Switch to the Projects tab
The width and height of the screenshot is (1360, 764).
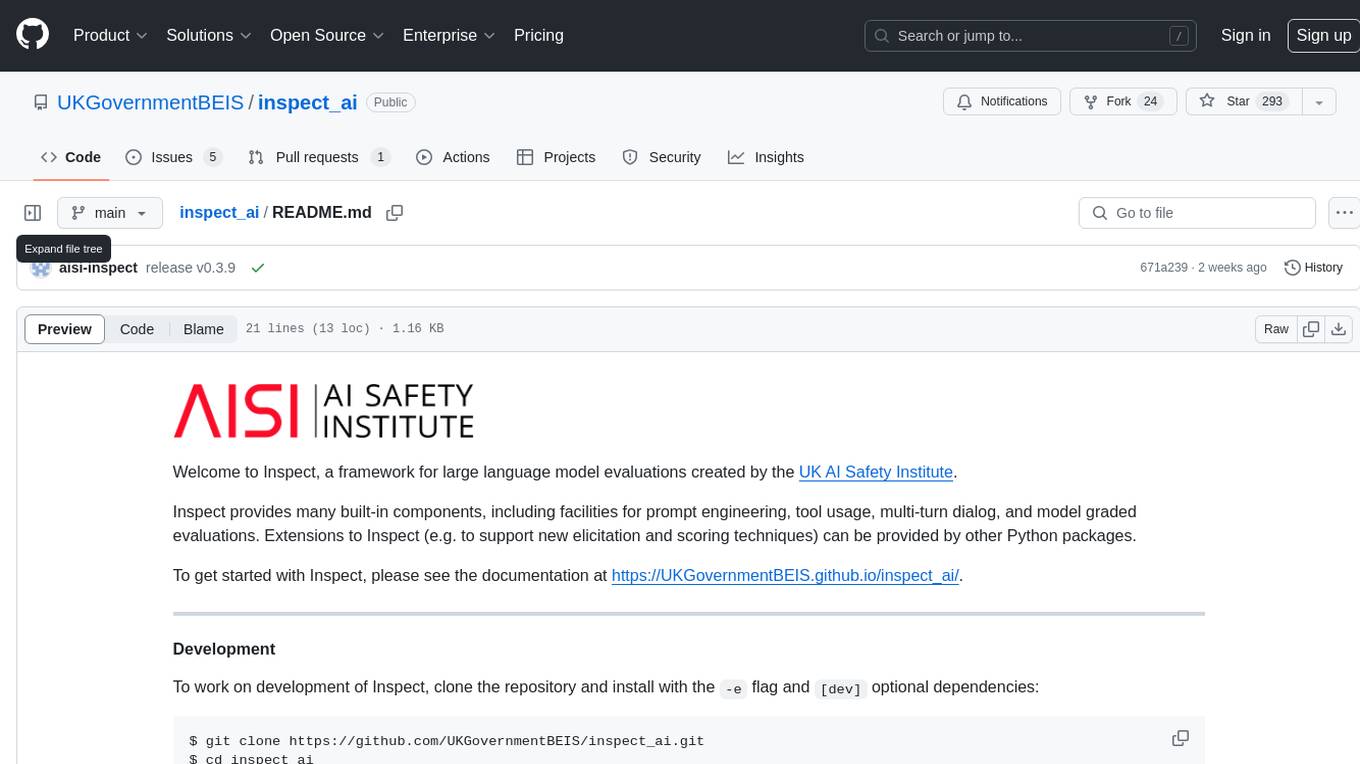tap(556, 157)
